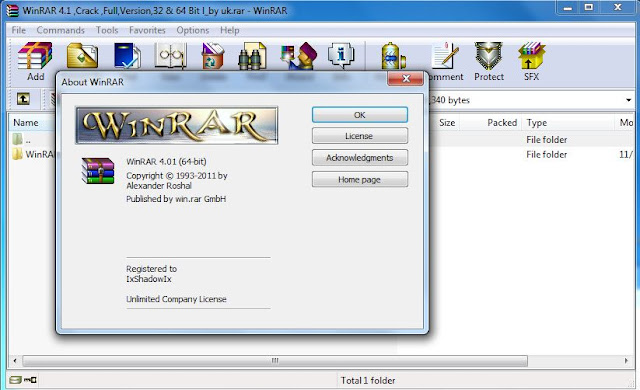Screen dimensions: 640x390
Task: Click the key icon in status bar
Action: pos(30,380)
